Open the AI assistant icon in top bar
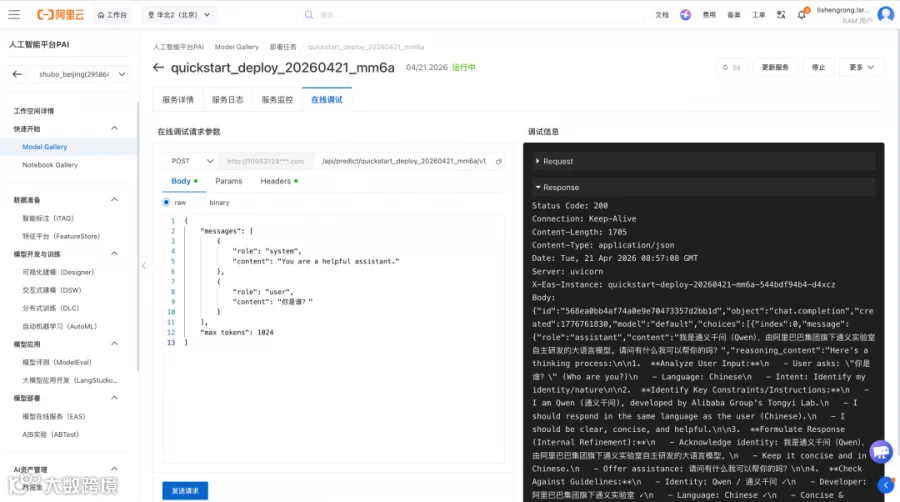Image resolution: width=900 pixels, height=502 pixels. point(685,15)
